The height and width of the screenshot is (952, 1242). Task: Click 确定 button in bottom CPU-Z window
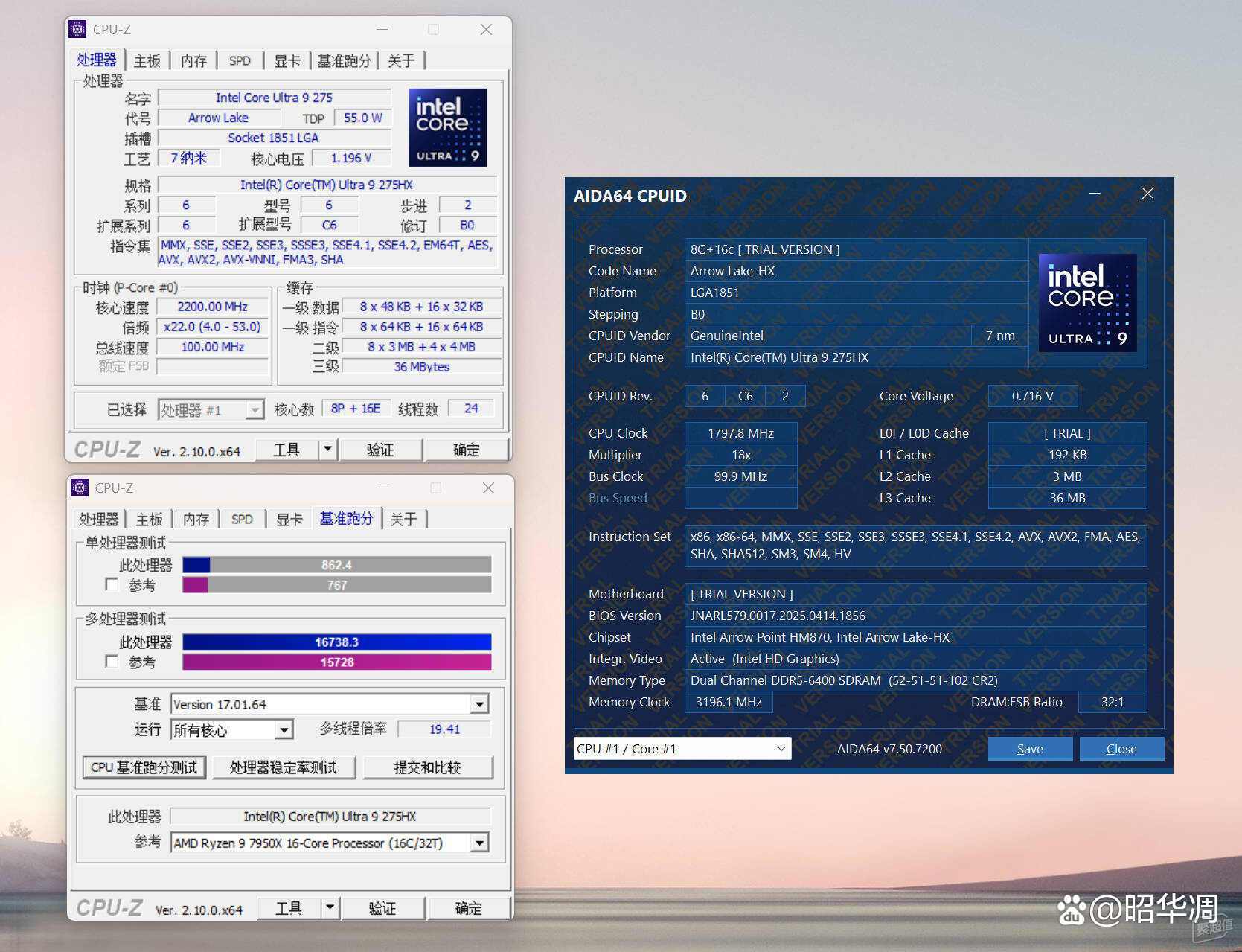(469, 908)
